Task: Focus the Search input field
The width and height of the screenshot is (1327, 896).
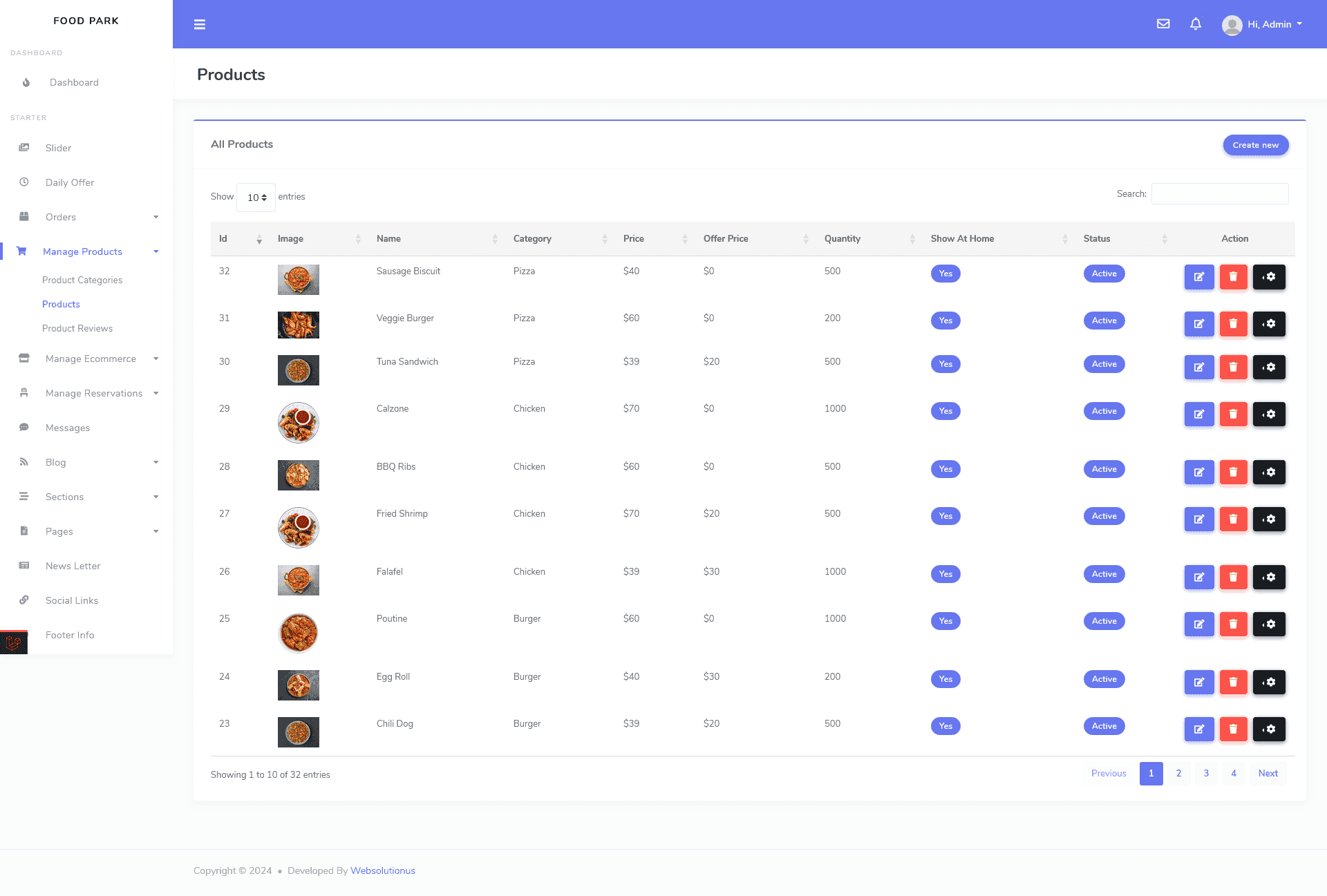Action: (x=1220, y=194)
